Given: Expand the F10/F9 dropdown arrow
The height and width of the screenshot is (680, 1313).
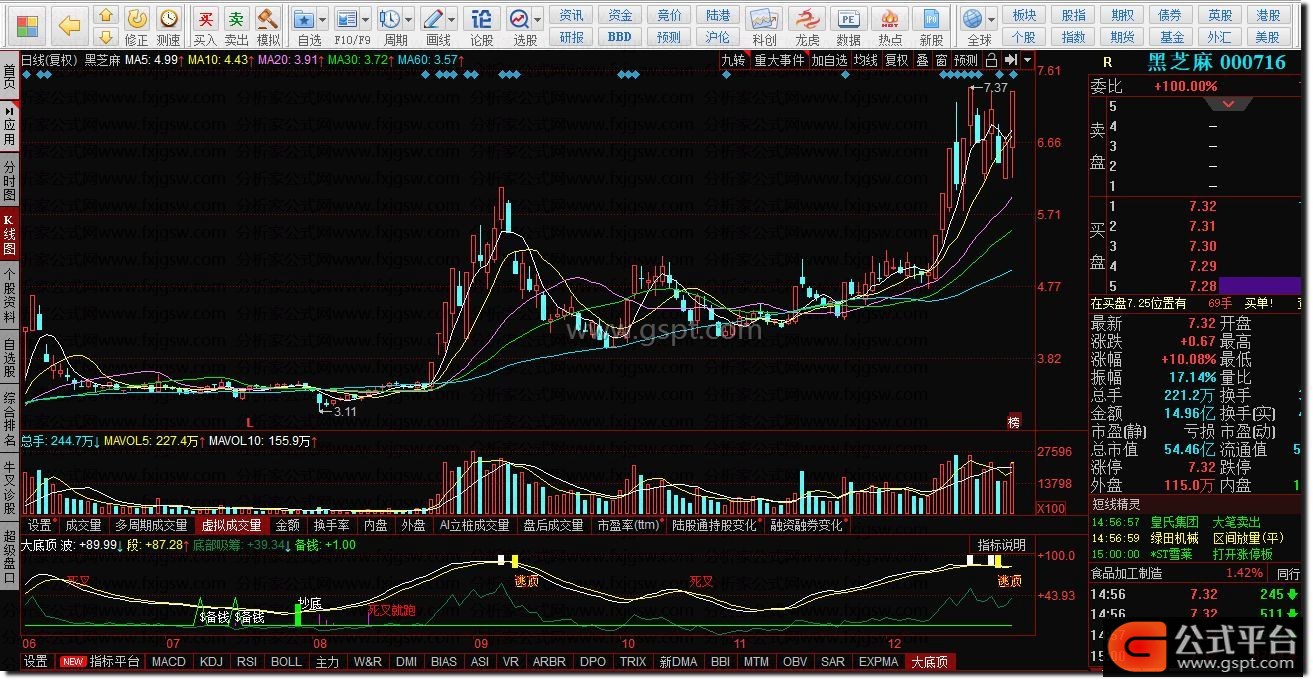Looking at the screenshot, I should (366, 19).
